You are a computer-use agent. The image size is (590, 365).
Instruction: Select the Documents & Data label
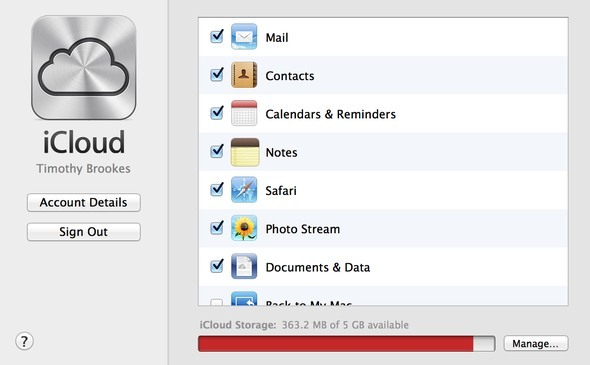click(318, 268)
